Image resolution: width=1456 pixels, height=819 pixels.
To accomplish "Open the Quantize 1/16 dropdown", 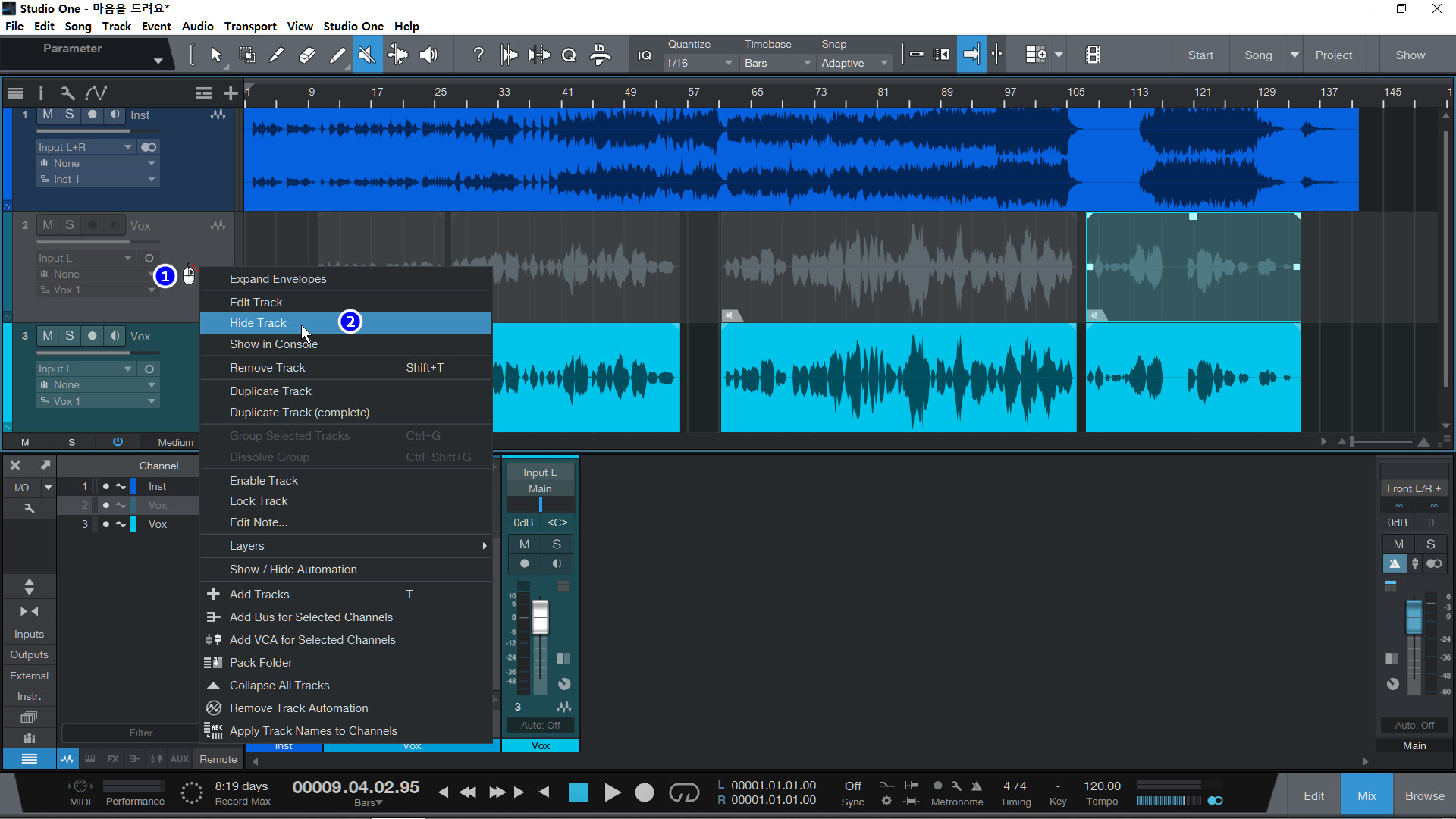I will click(x=698, y=63).
